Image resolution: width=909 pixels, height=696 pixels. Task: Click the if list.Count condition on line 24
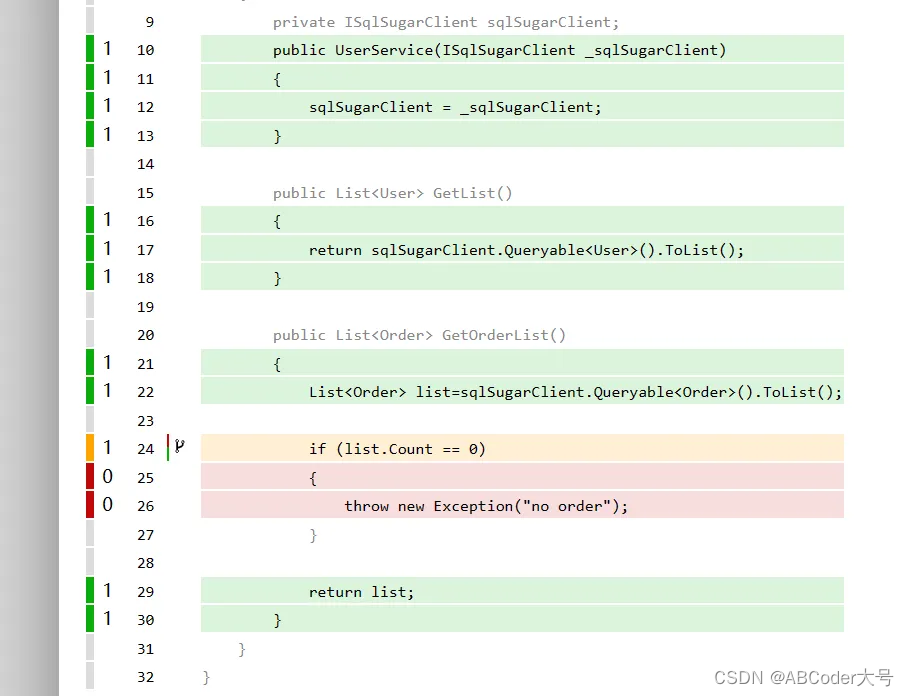(400, 448)
